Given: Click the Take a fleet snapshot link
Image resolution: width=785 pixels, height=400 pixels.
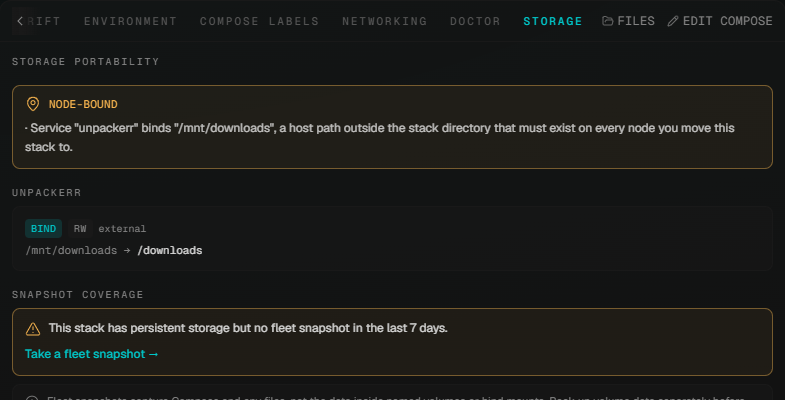Looking at the screenshot, I should pos(92,354).
